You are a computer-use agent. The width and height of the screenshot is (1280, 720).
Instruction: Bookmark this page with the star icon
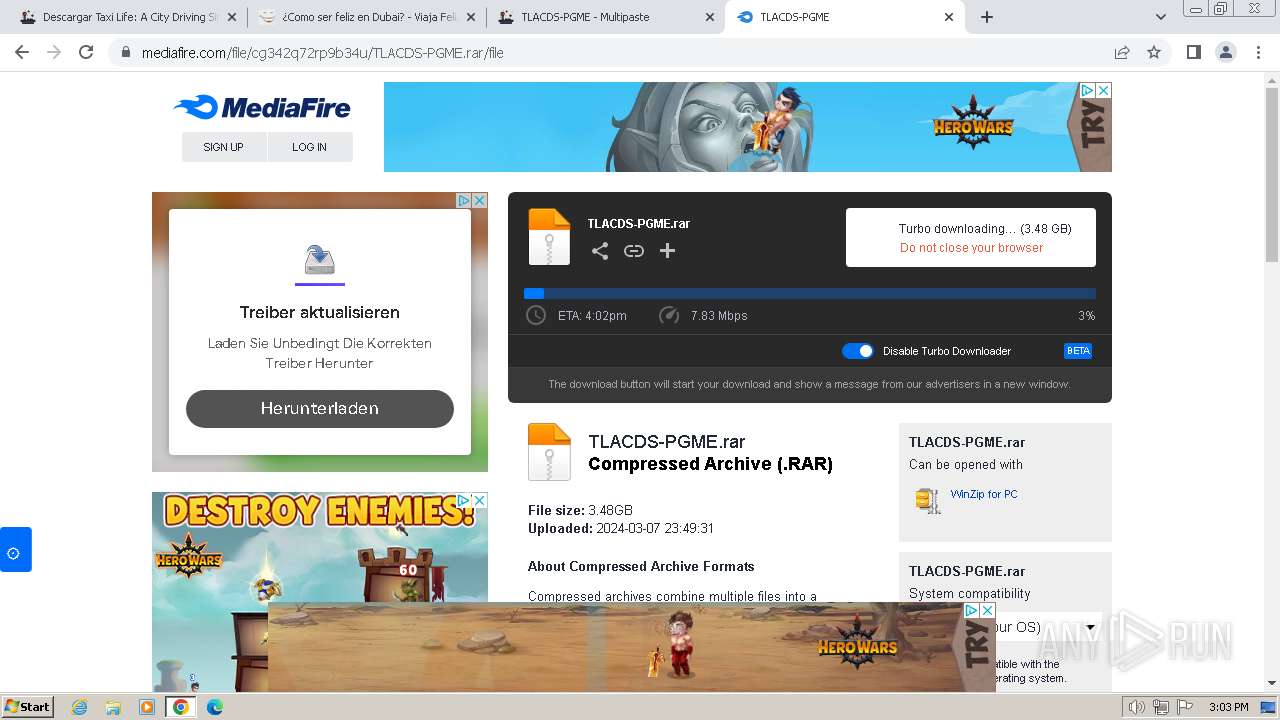point(1154,52)
